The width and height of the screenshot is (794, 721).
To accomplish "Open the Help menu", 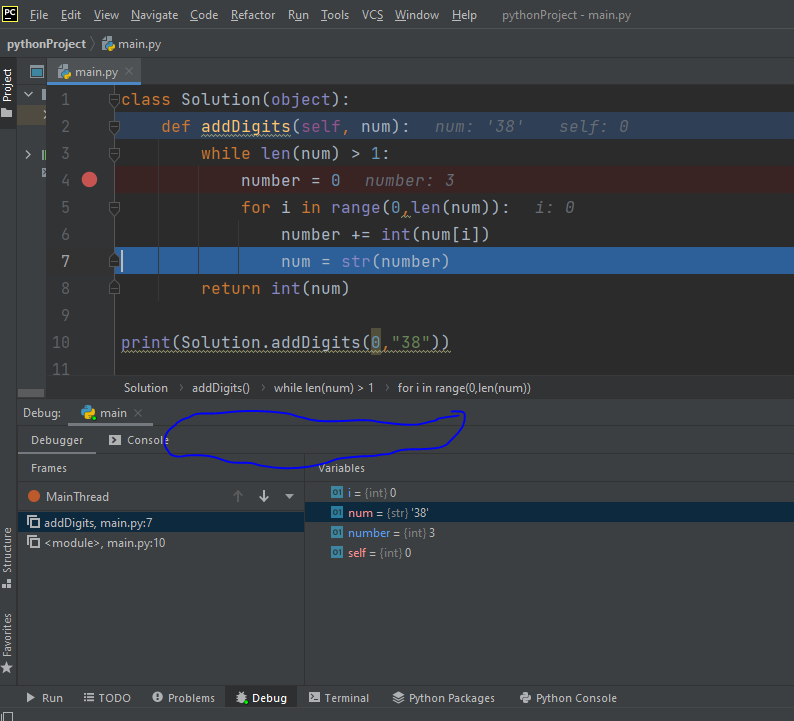I will pos(464,15).
